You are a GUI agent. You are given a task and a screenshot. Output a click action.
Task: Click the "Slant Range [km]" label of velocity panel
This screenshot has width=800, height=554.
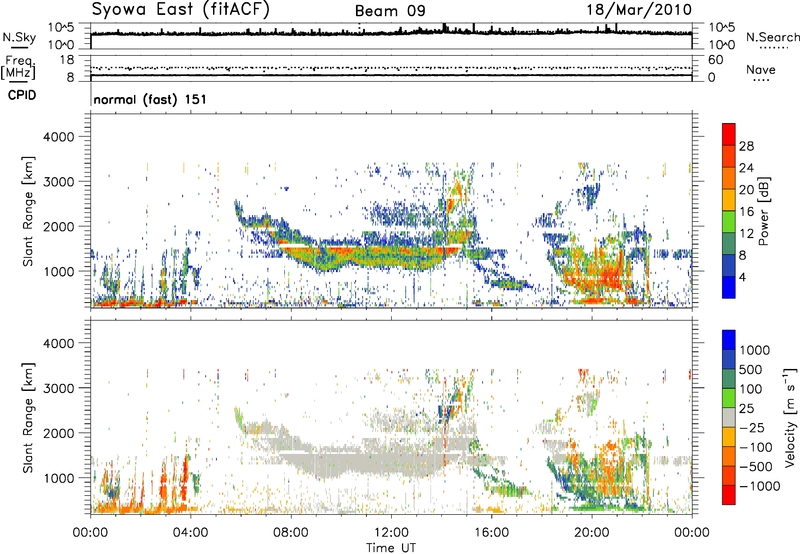tap(28, 418)
